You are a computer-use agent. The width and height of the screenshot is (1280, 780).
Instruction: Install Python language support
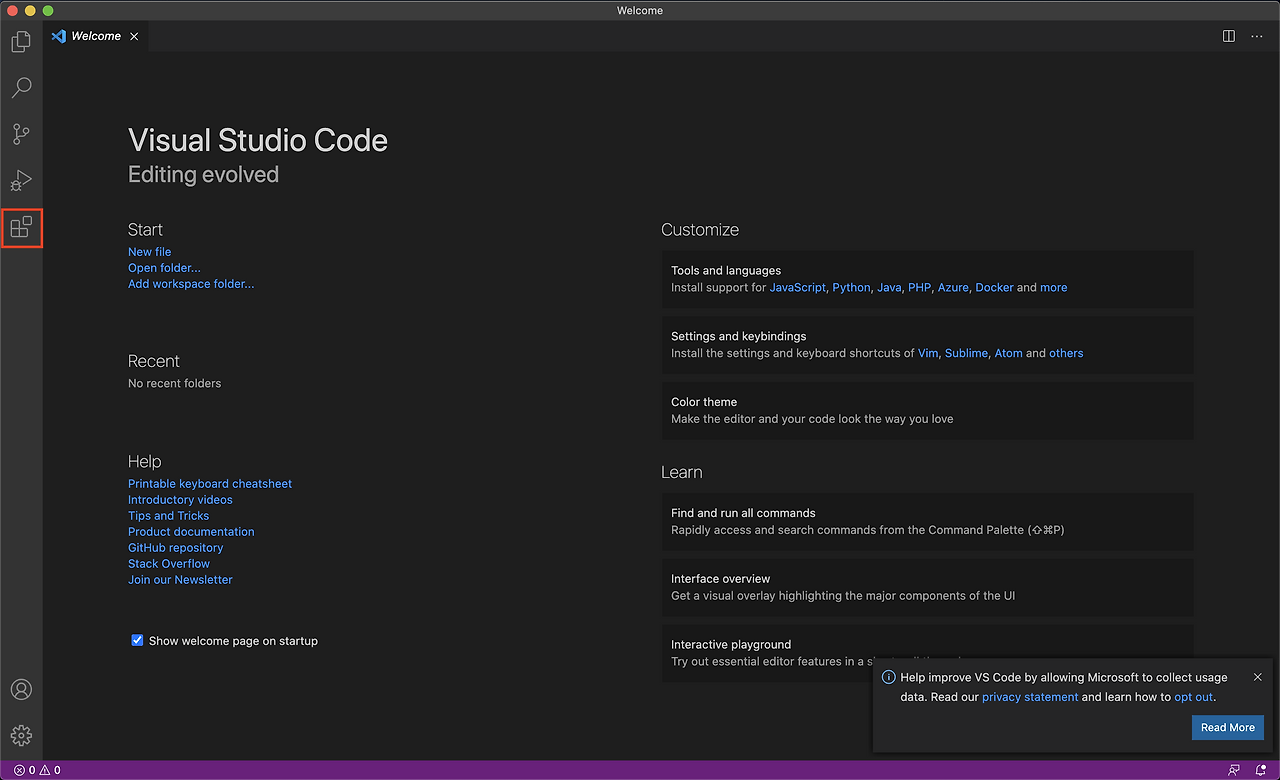pyautogui.click(x=851, y=287)
